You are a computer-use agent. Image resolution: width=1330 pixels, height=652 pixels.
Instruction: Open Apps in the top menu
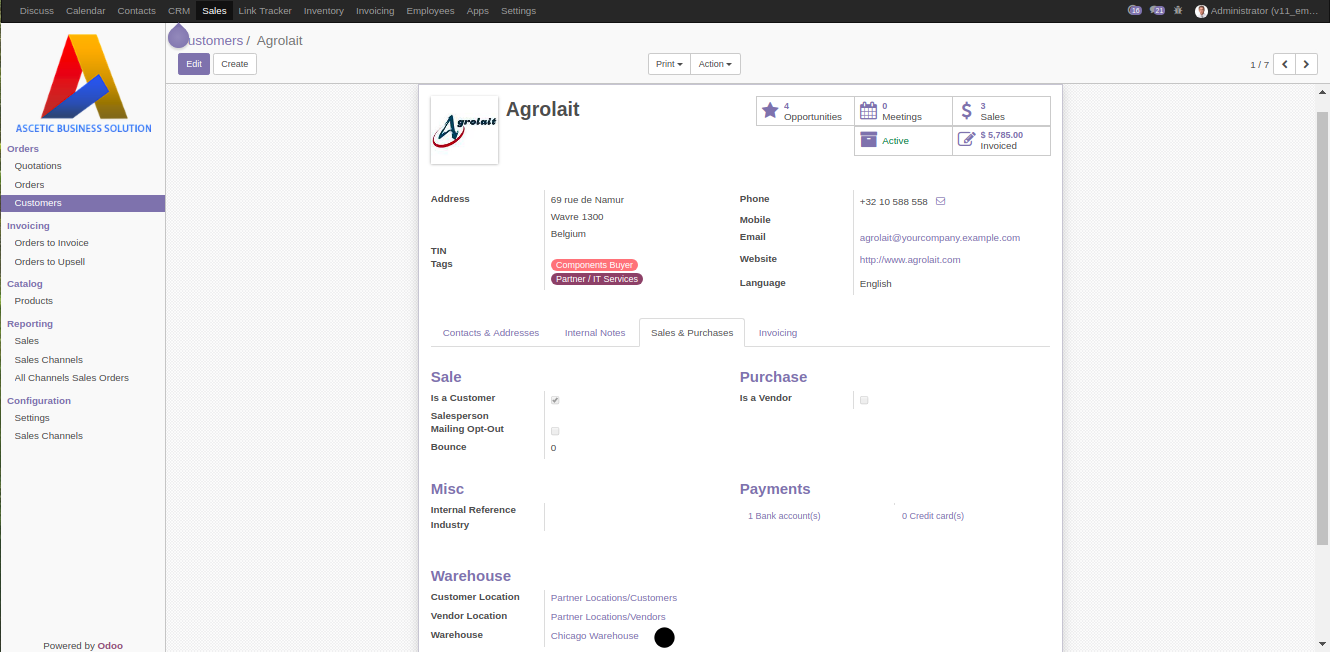pos(478,11)
